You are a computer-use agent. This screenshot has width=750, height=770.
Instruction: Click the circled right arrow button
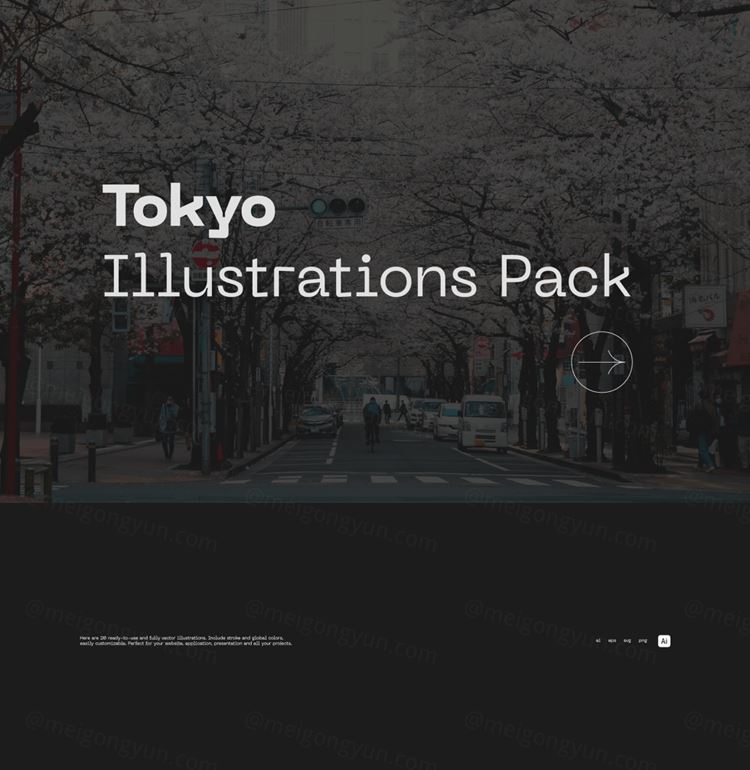(602, 362)
